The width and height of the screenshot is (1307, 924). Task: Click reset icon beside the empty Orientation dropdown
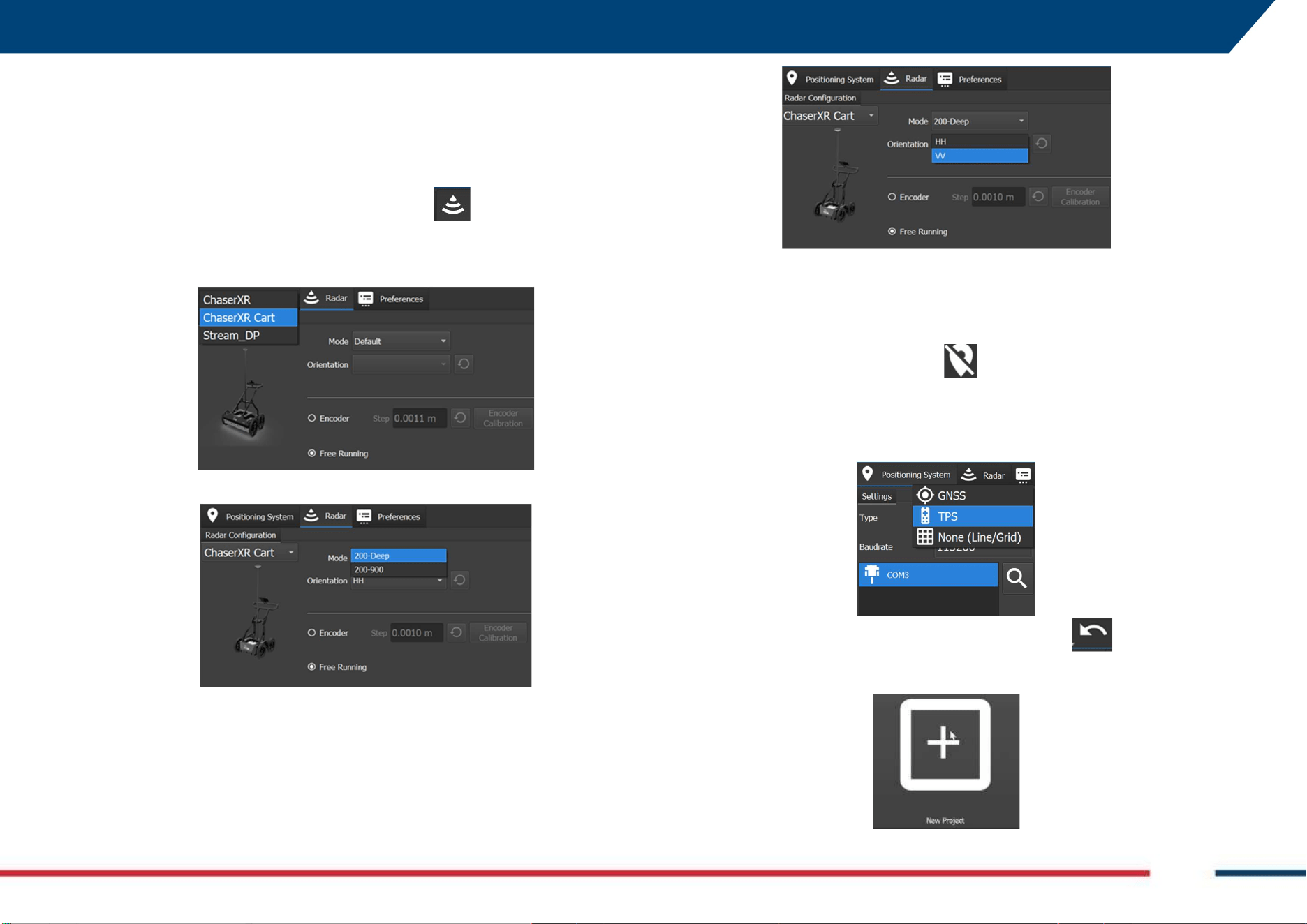464,364
